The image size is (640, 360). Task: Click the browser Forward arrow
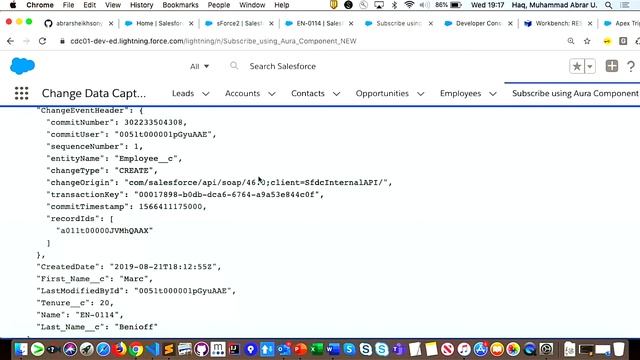pyautogui.click(x=27, y=41)
